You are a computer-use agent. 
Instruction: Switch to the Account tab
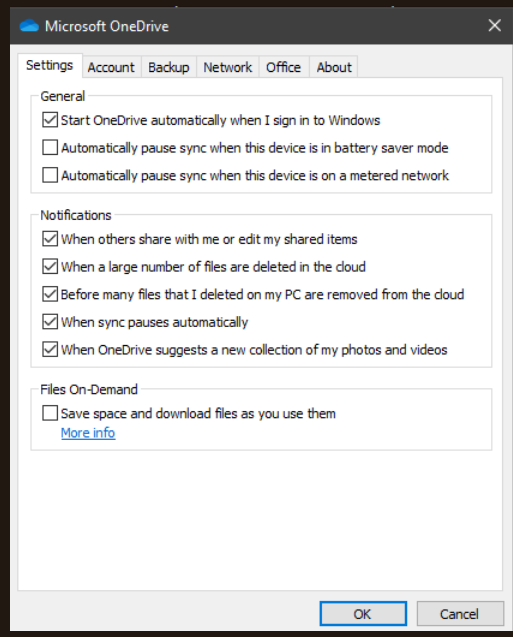click(111, 67)
